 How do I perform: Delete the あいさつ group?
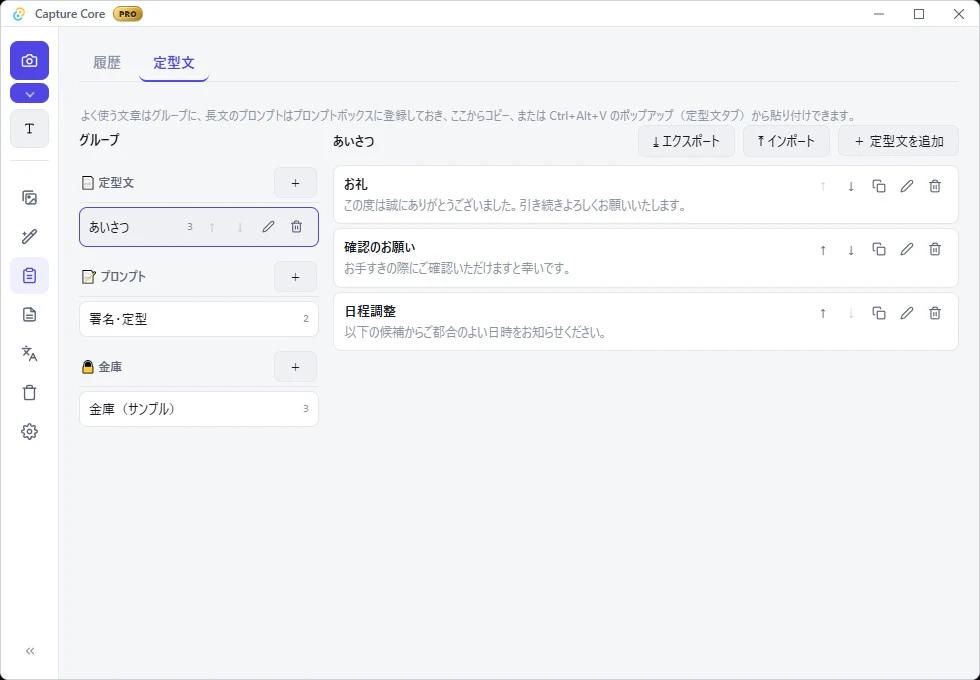click(x=296, y=227)
